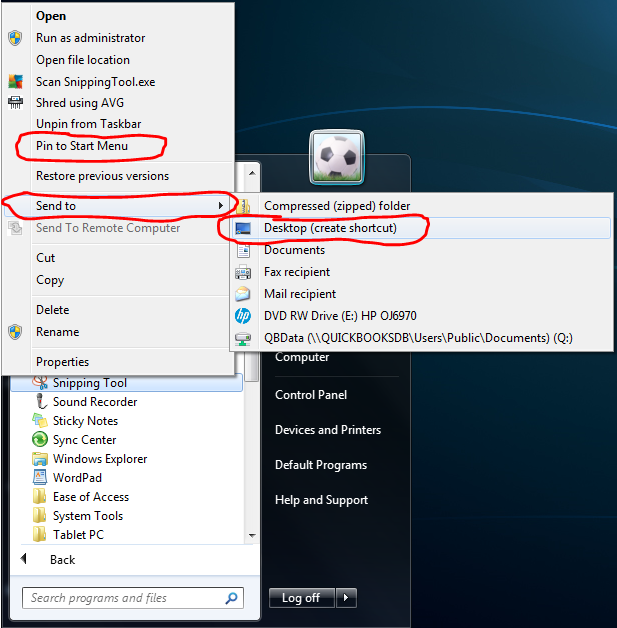617x628 pixels.
Task: Open WordPad program entry
Action: pos(77,478)
